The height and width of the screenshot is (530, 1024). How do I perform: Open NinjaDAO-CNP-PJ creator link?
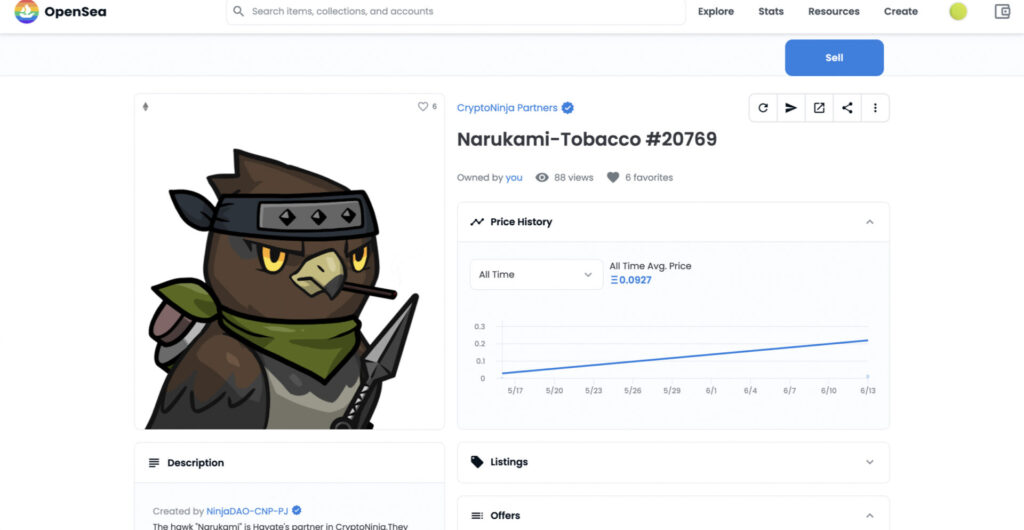pyautogui.click(x=248, y=511)
